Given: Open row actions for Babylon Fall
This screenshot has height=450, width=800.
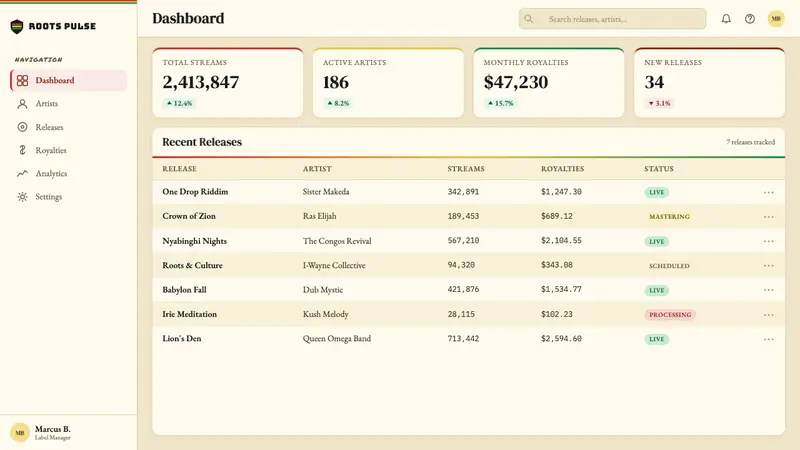Looking at the screenshot, I should point(768,290).
